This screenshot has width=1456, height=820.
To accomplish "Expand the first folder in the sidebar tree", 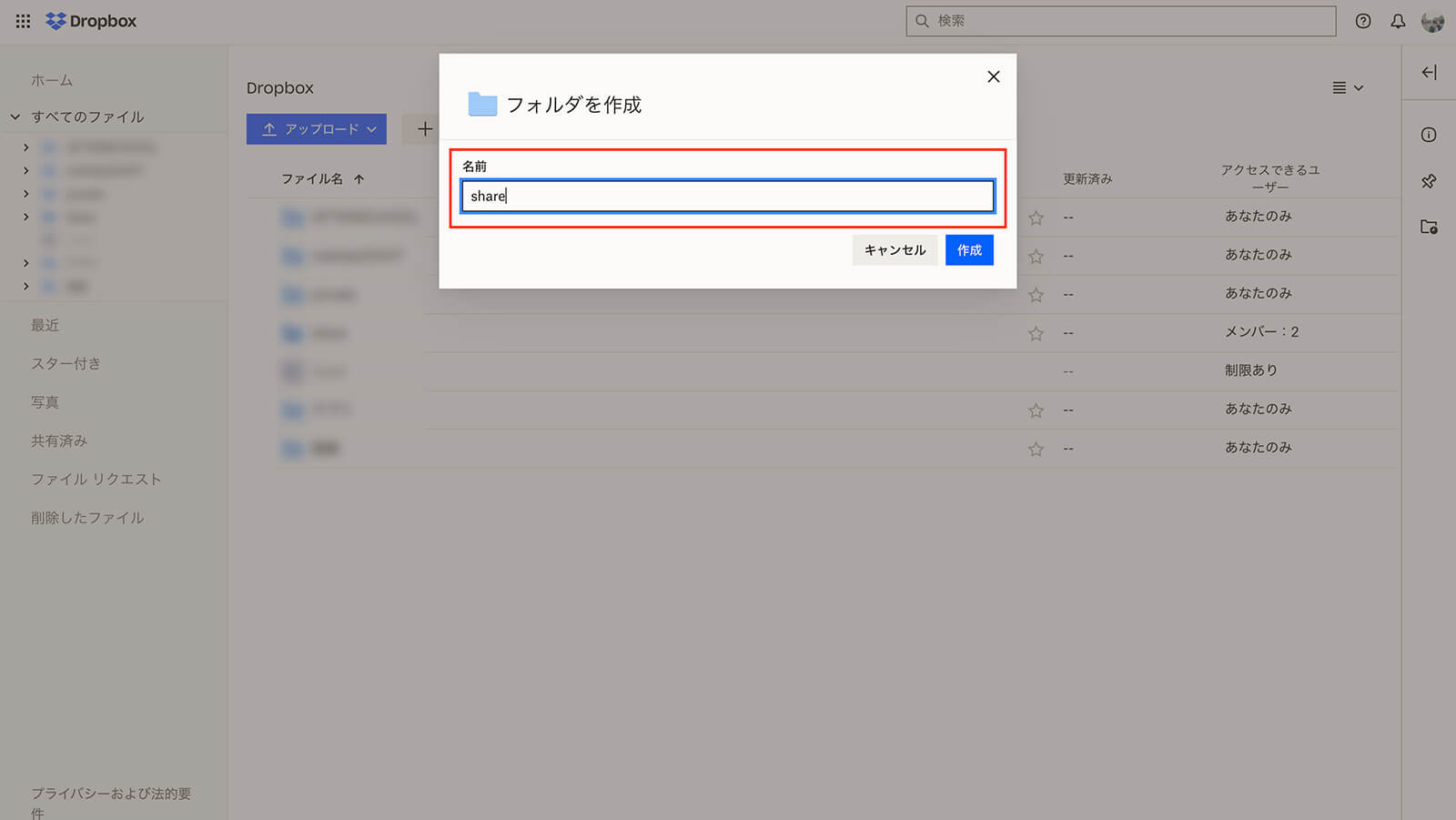I will [25, 147].
